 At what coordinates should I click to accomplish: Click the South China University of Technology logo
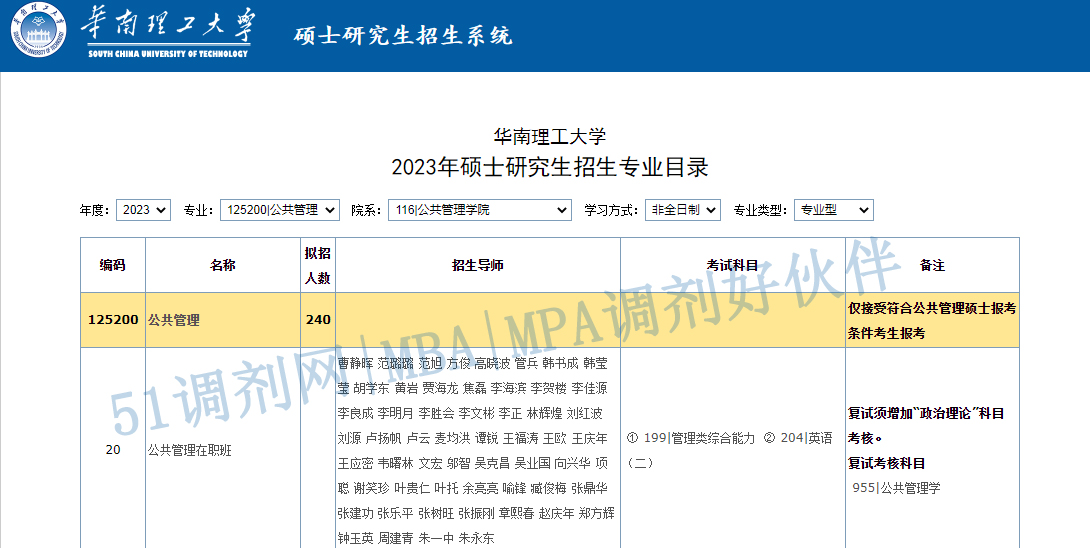pos(131,32)
